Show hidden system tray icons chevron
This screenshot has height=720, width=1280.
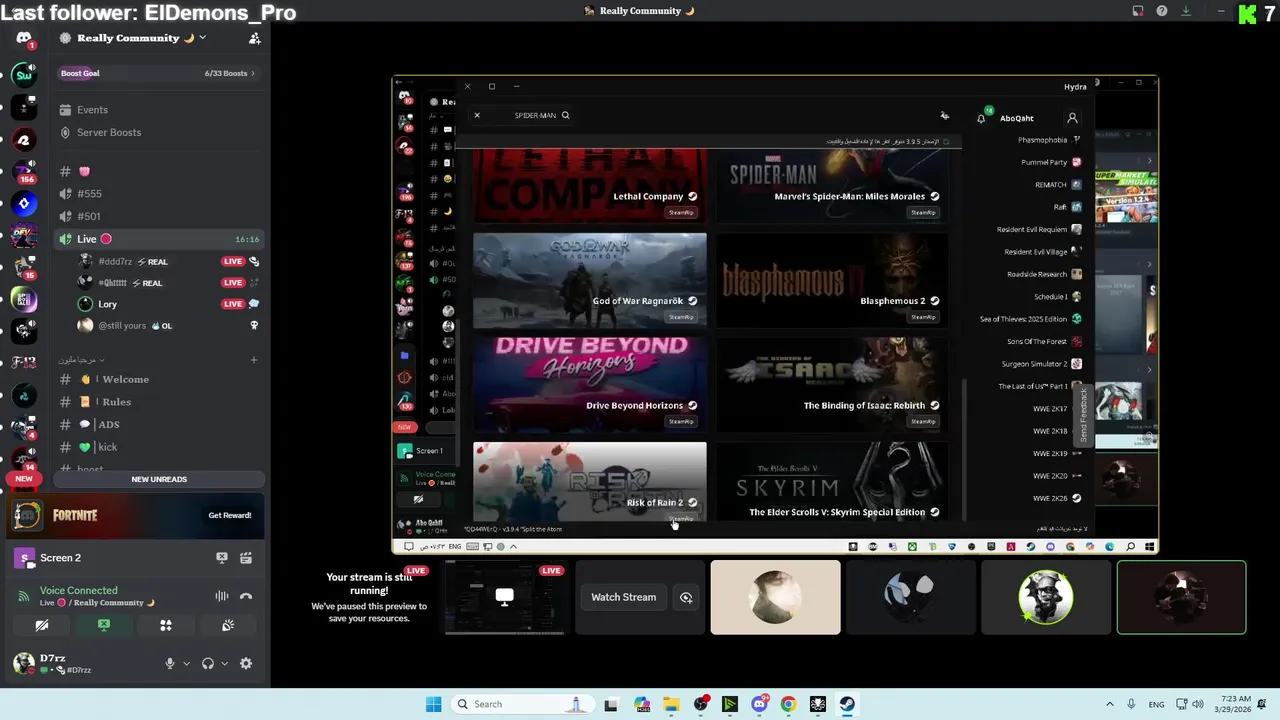pyautogui.click(x=1109, y=704)
